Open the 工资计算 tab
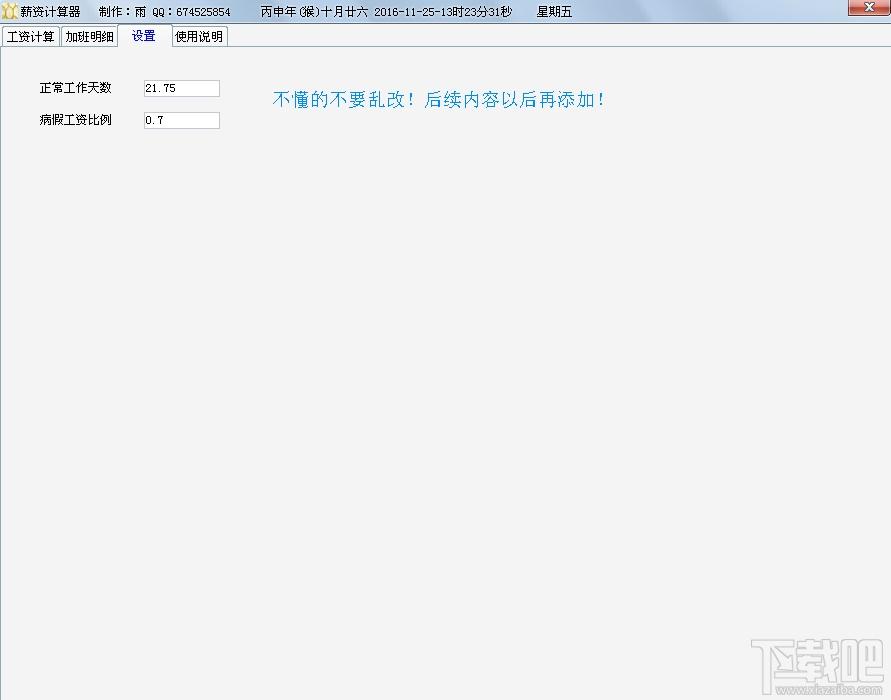Viewport: 891px width, 700px height. tap(30, 36)
